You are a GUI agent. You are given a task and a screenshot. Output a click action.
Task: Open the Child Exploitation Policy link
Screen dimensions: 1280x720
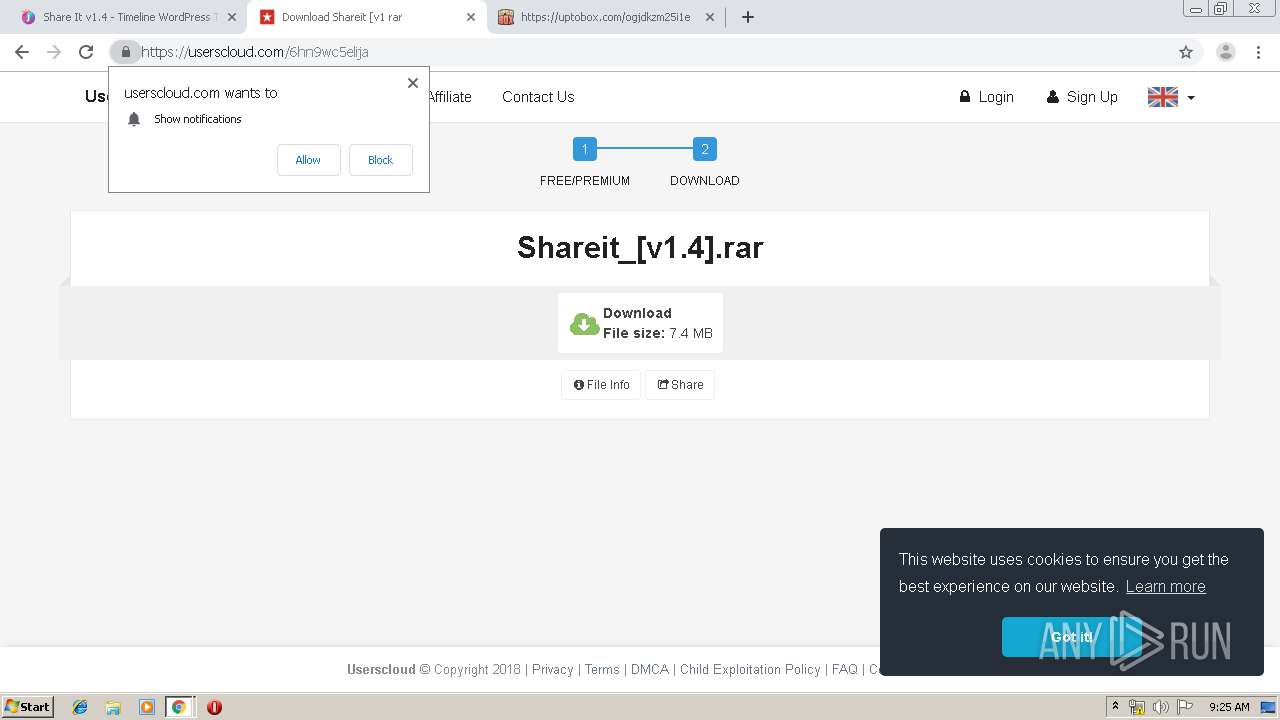click(x=750, y=670)
